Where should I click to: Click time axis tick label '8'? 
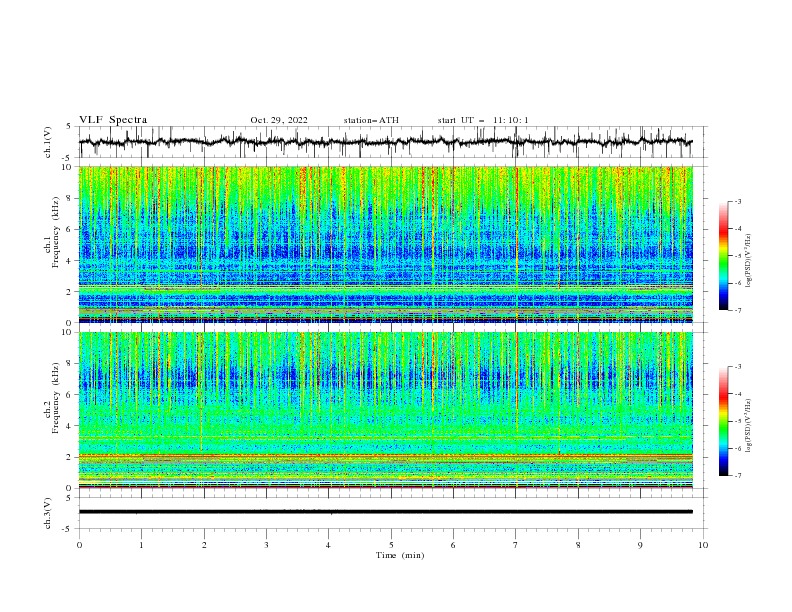[578, 545]
